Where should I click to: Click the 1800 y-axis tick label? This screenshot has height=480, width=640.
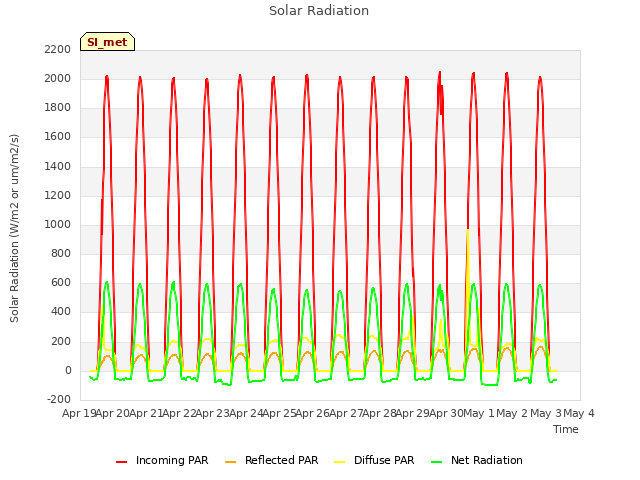58,108
